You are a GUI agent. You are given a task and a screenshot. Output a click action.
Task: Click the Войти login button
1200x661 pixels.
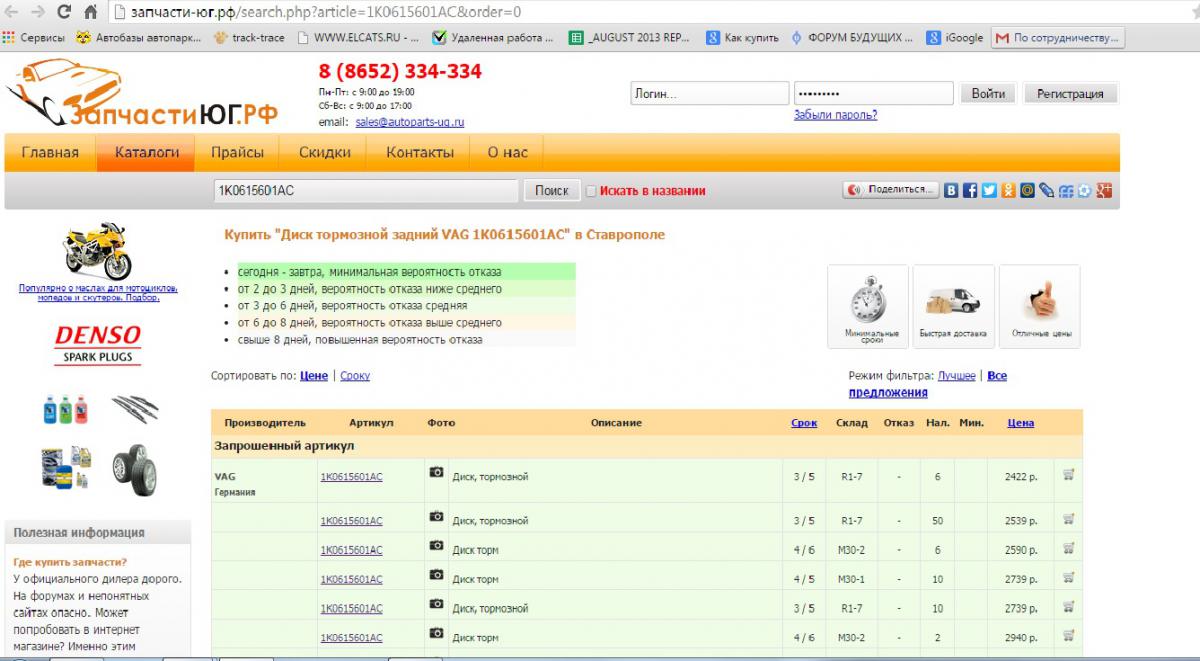(988, 94)
